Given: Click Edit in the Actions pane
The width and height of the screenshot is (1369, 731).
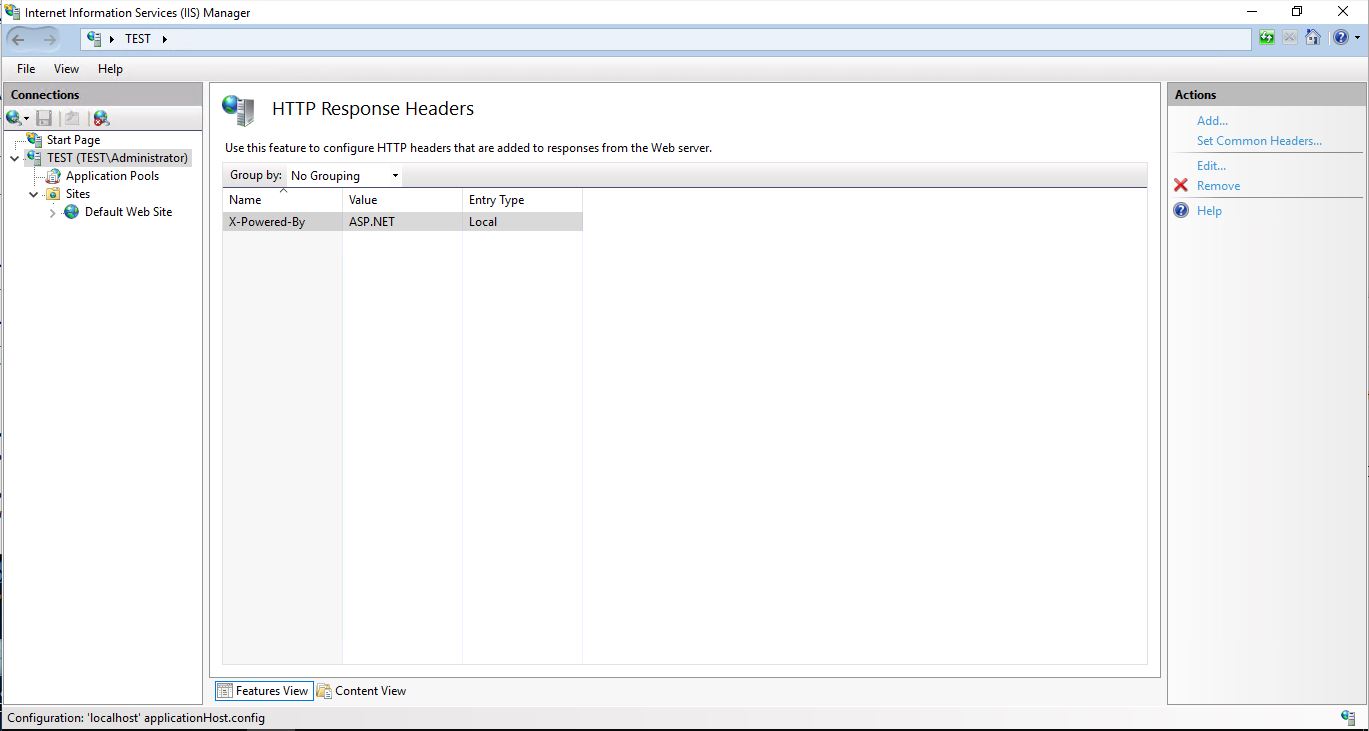Looking at the screenshot, I should point(1210,165).
